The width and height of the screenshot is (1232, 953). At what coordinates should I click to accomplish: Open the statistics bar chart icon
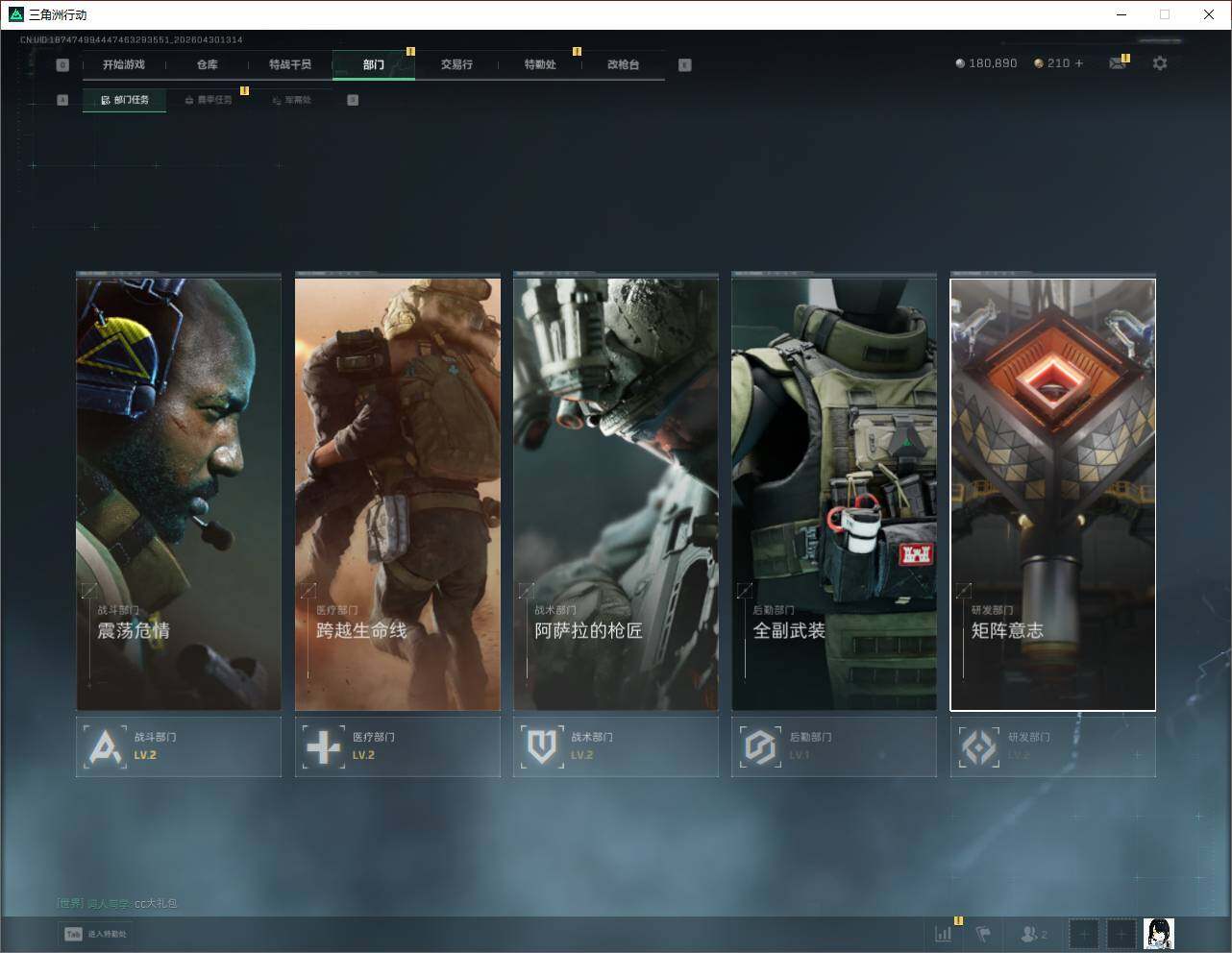(x=944, y=934)
